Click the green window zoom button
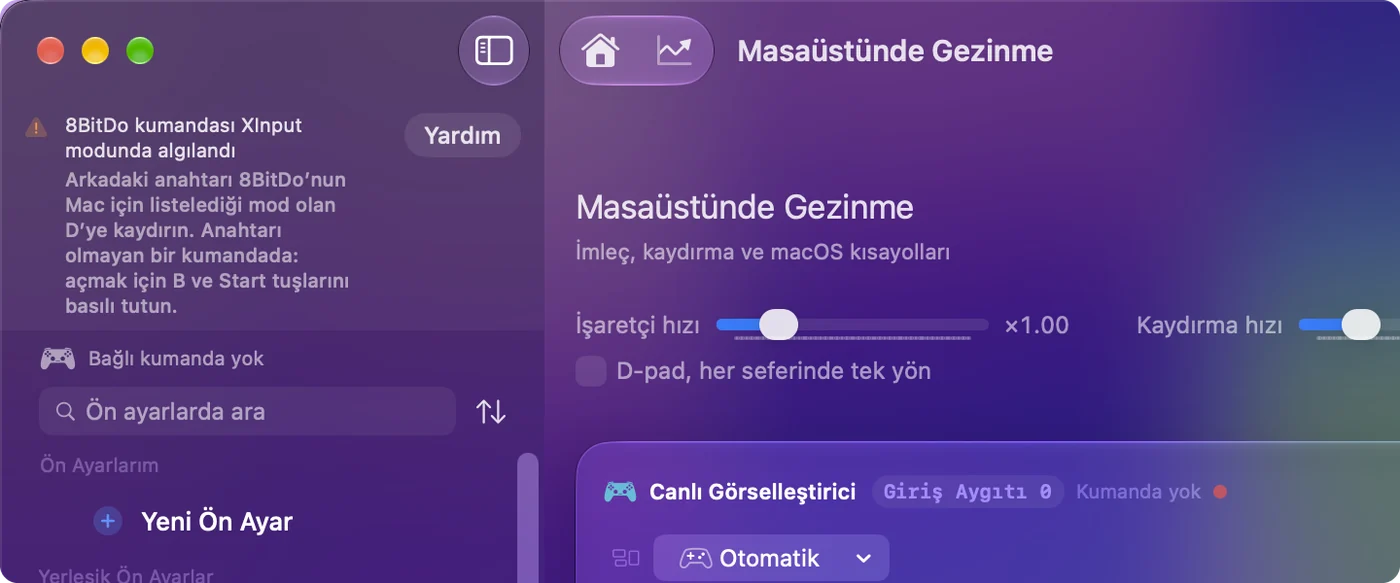 [x=140, y=50]
